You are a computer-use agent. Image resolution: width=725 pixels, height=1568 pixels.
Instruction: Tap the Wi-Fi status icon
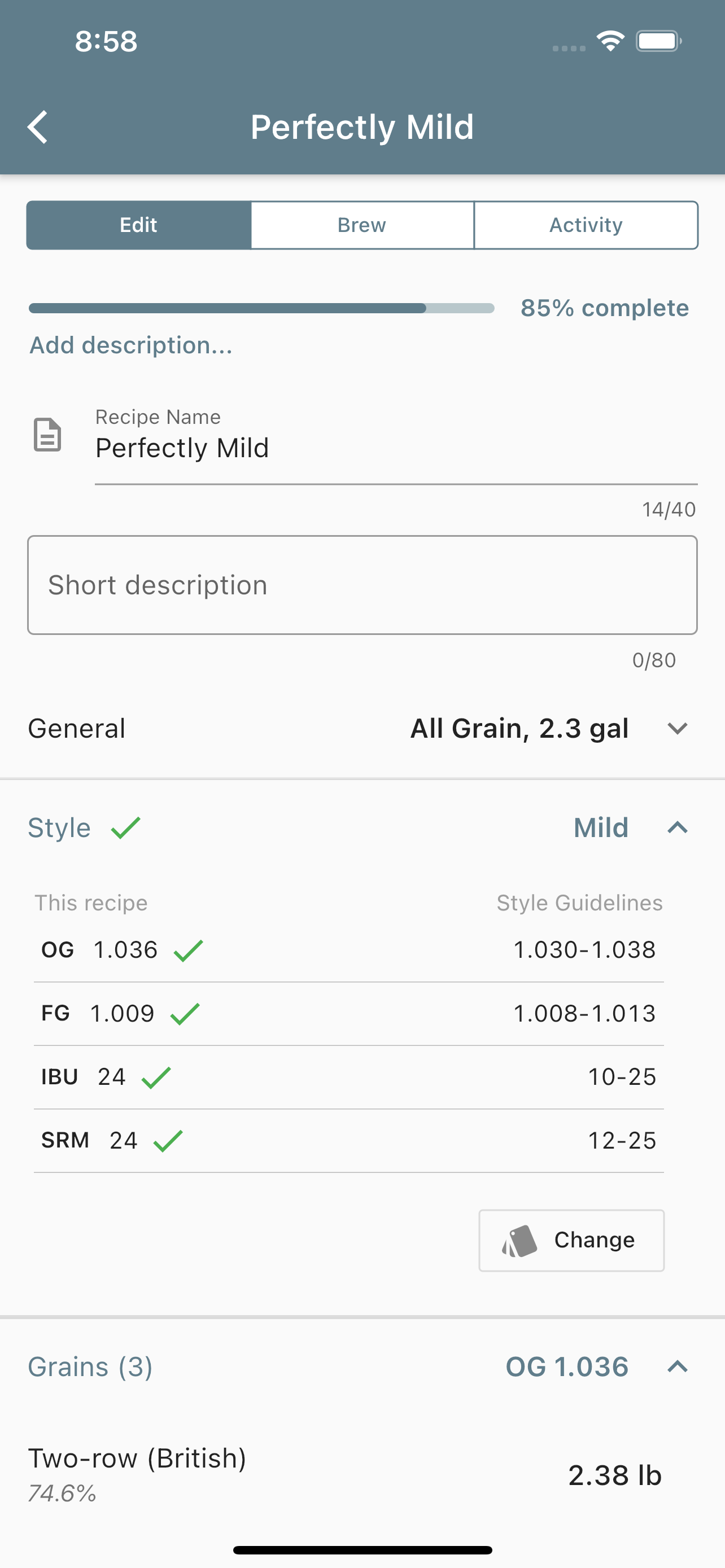tap(610, 41)
